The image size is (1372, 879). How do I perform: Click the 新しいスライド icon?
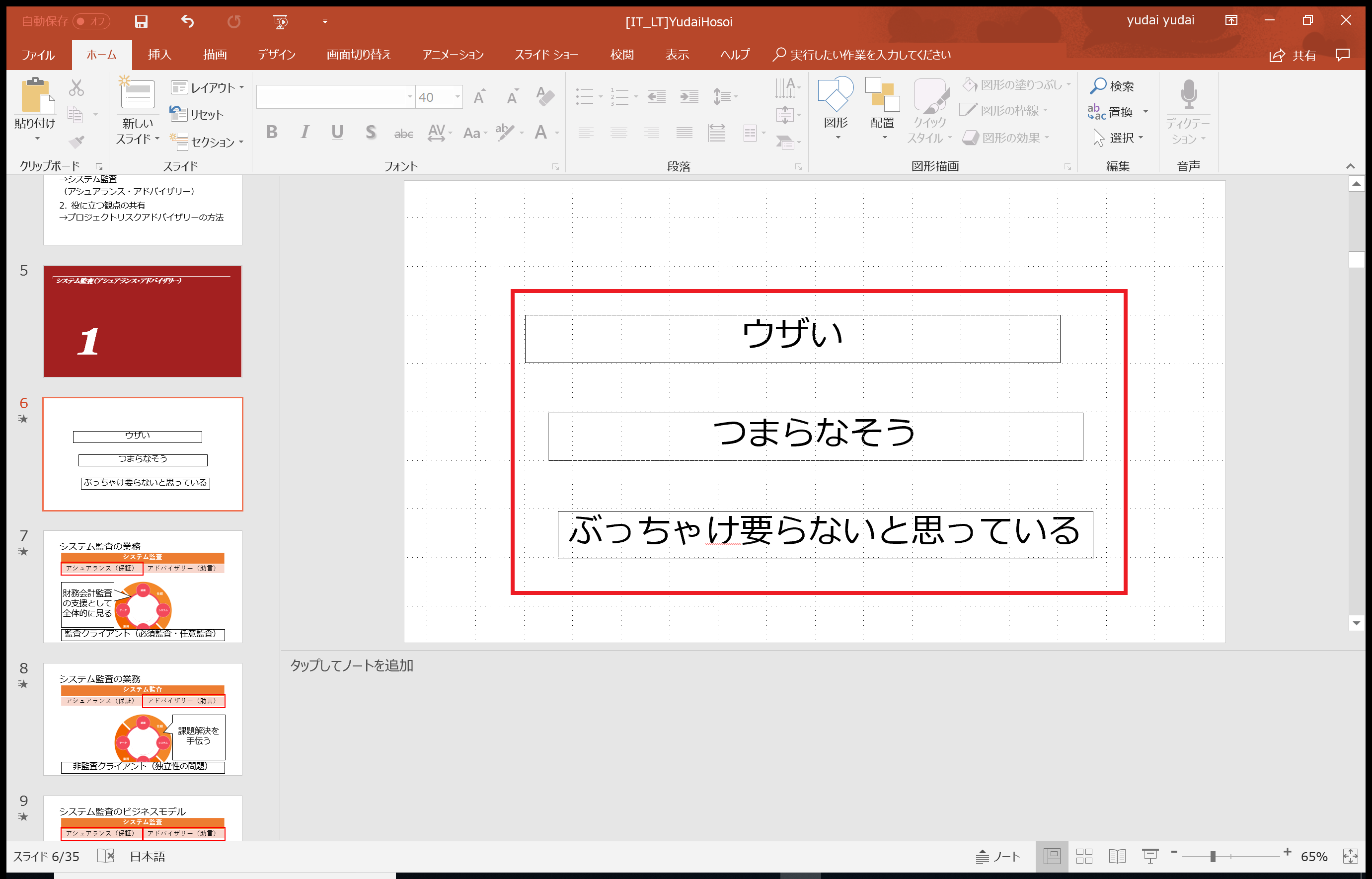point(137,93)
